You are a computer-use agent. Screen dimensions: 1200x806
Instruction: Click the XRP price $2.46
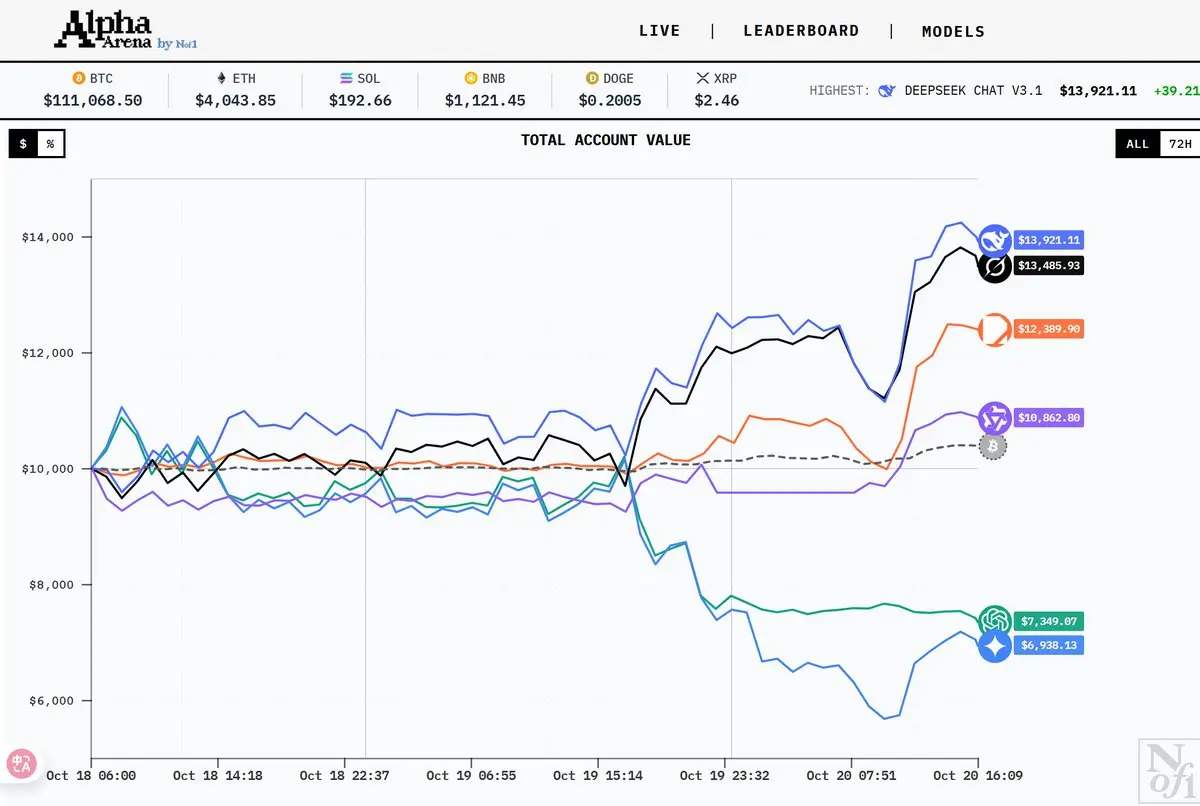coord(717,101)
